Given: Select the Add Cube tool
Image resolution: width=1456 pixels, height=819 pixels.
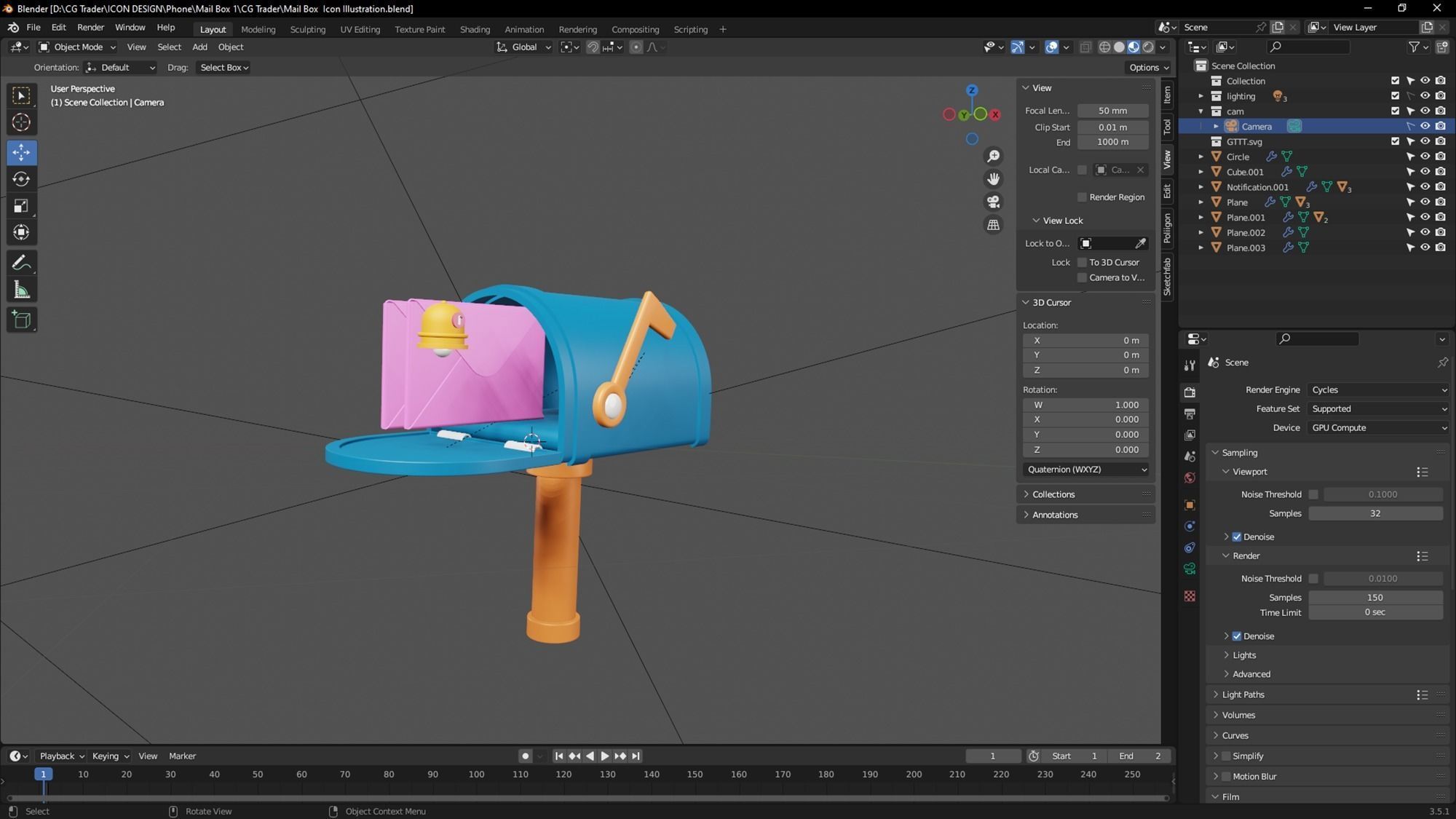Looking at the screenshot, I should tap(21, 320).
